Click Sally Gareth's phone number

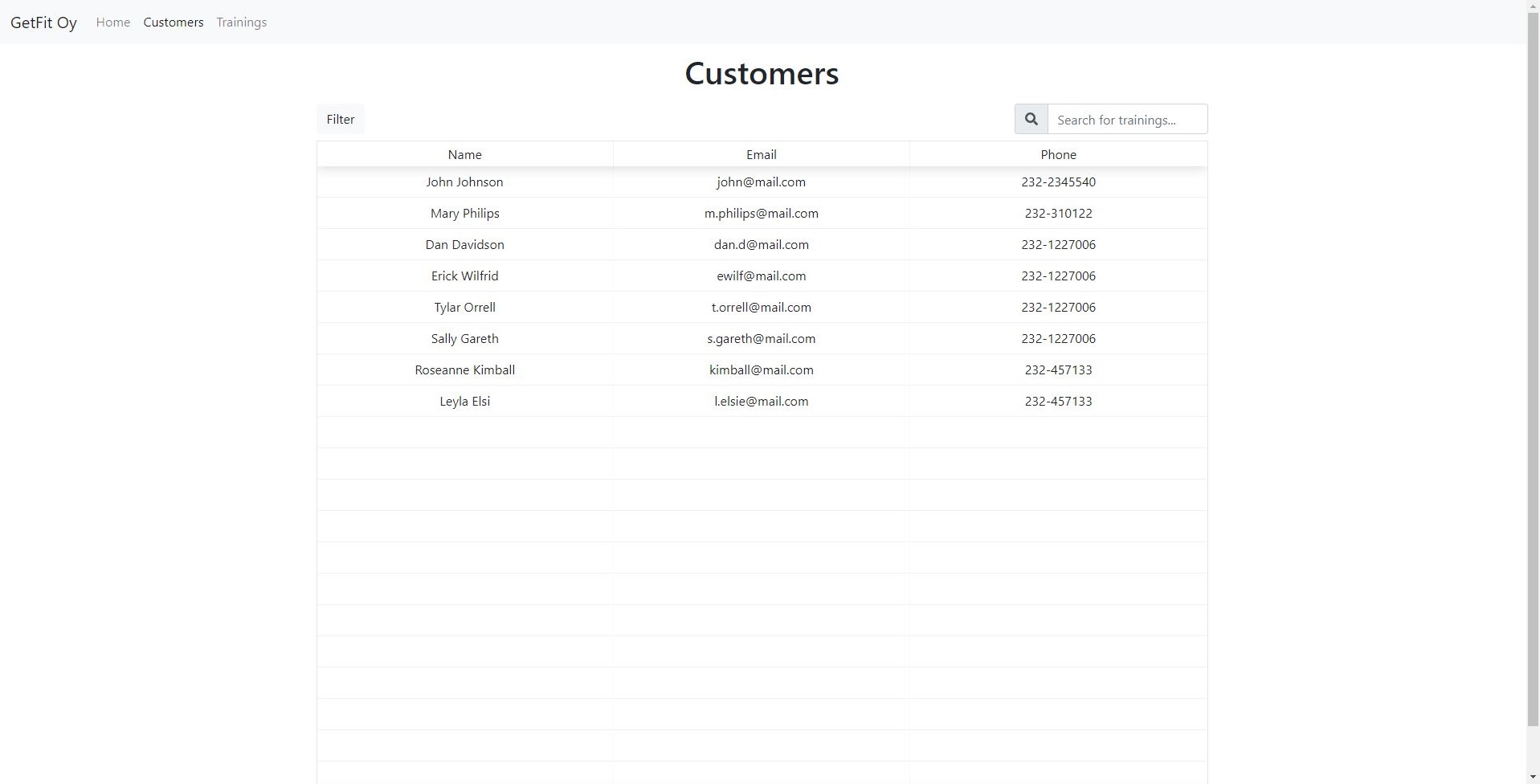click(1059, 339)
